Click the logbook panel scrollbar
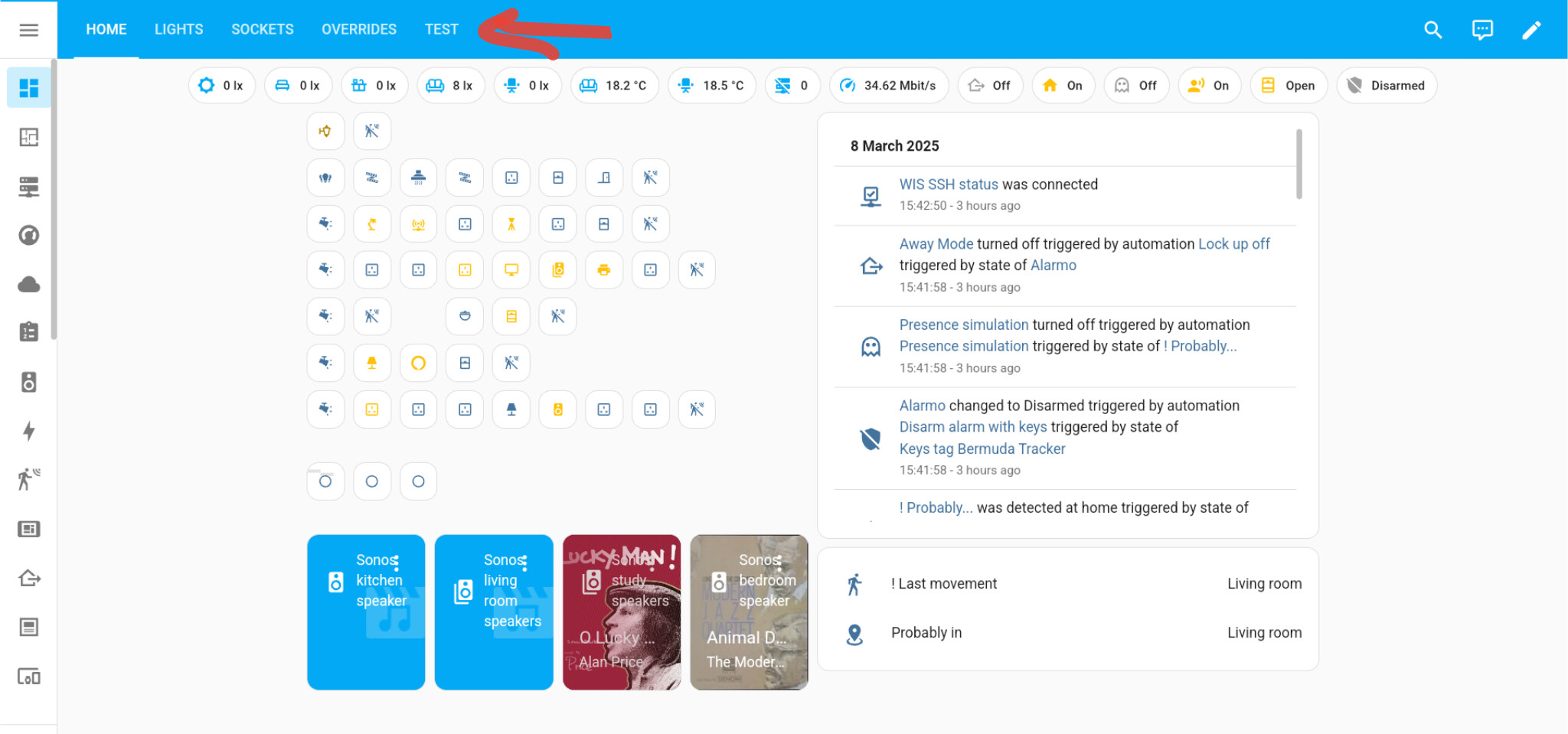1568x734 pixels. coord(1299,165)
